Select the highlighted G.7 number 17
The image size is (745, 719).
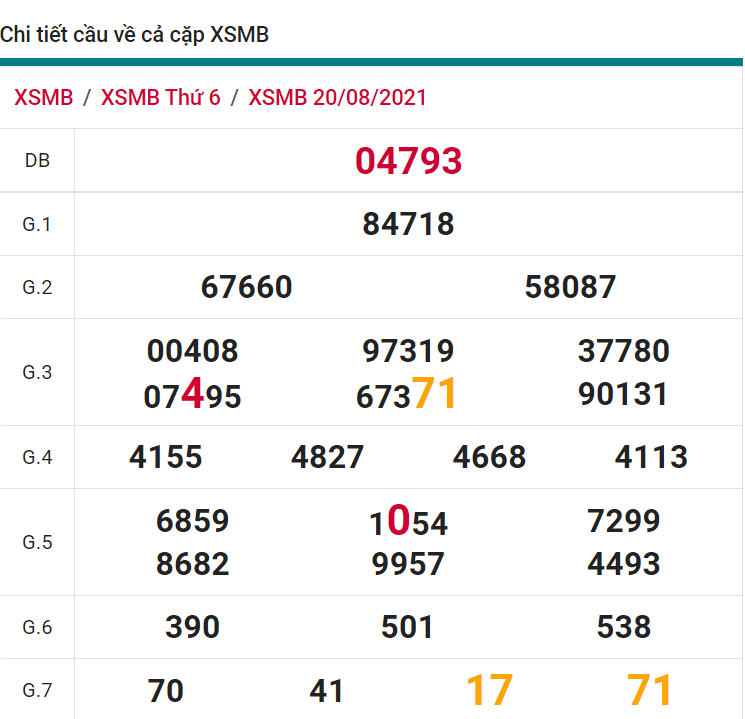[490, 691]
